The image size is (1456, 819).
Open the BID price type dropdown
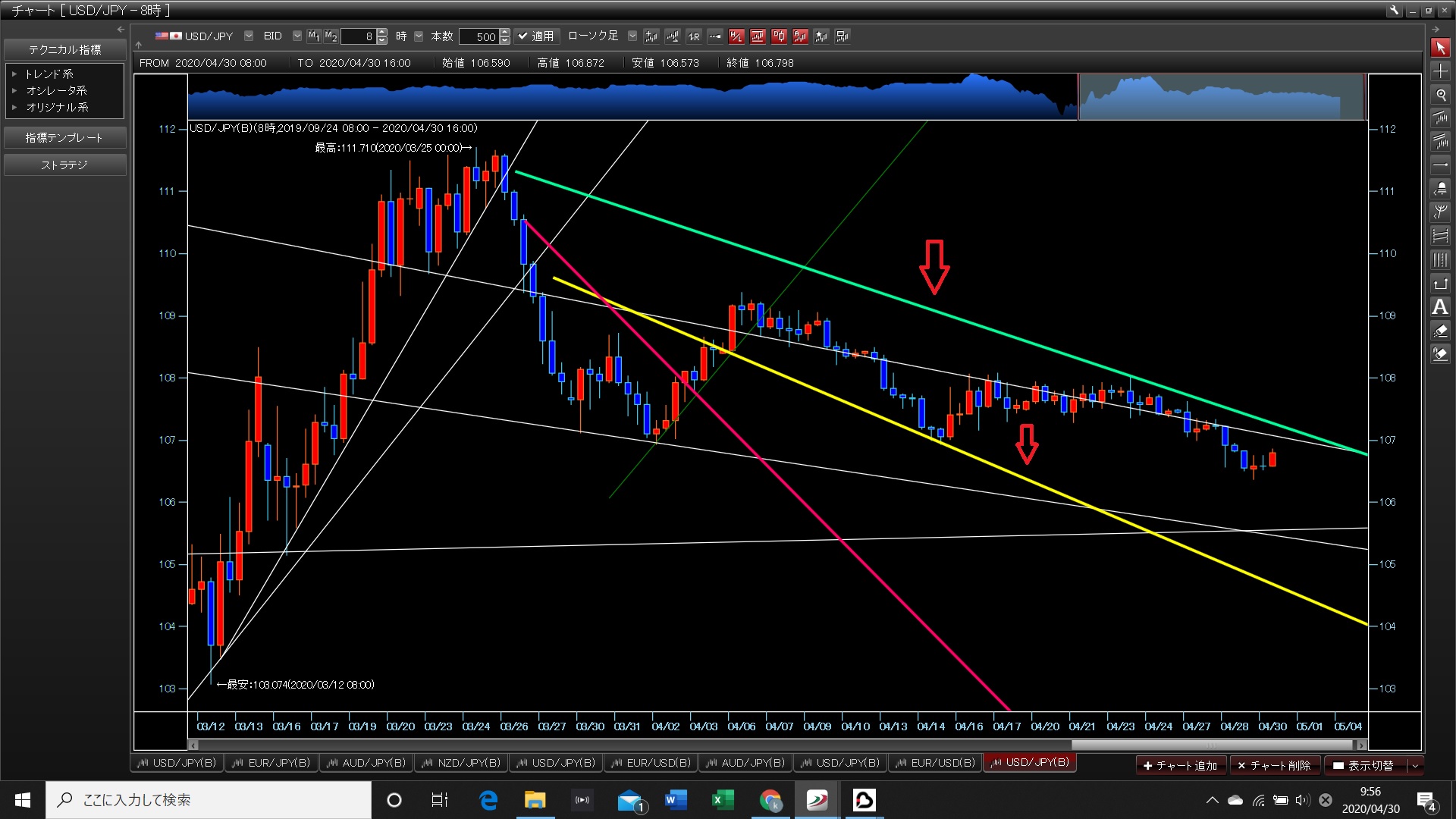click(297, 36)
